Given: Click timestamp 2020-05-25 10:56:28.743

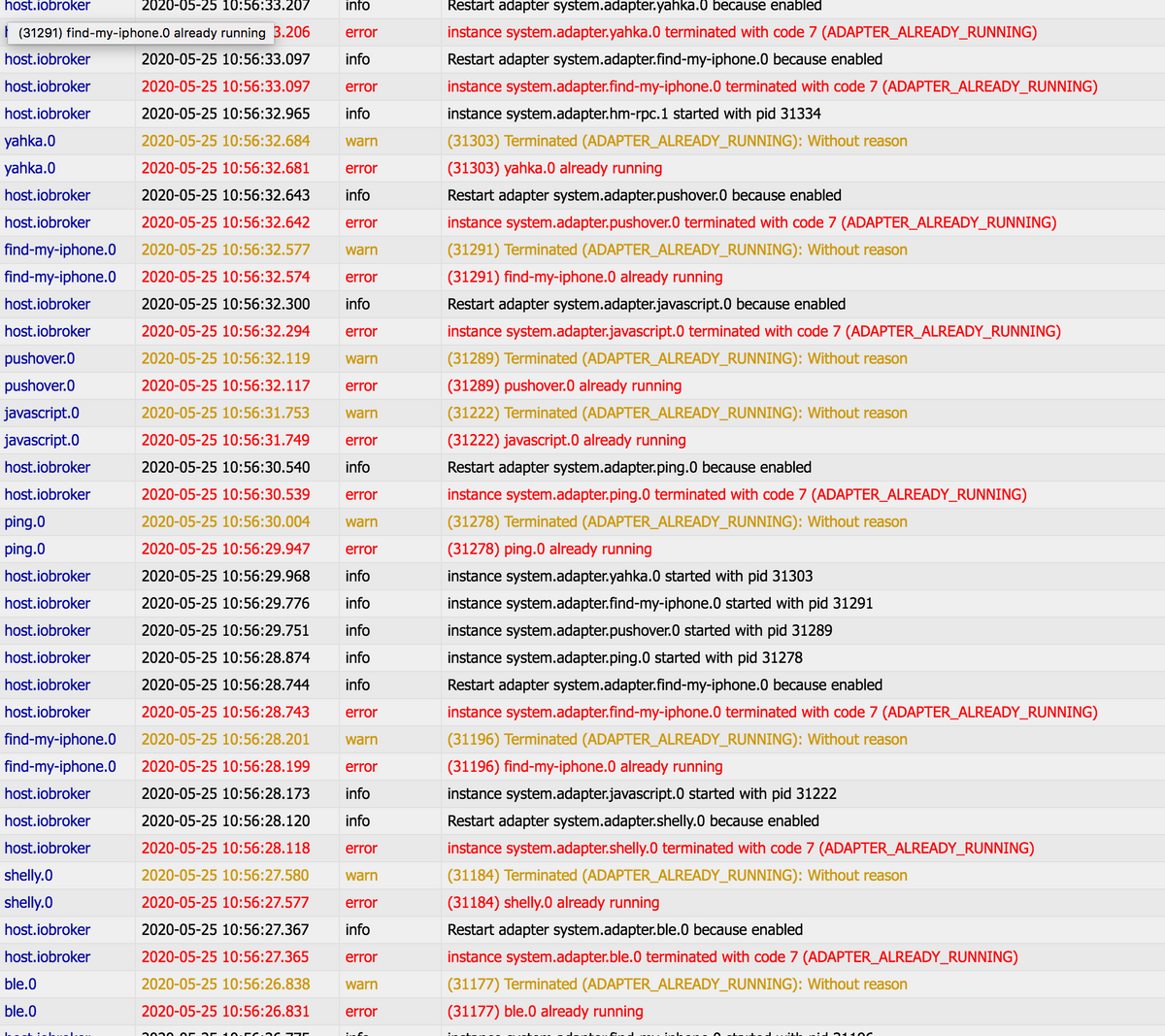Looking at the screenshot, I should click(x=226, y=712).
